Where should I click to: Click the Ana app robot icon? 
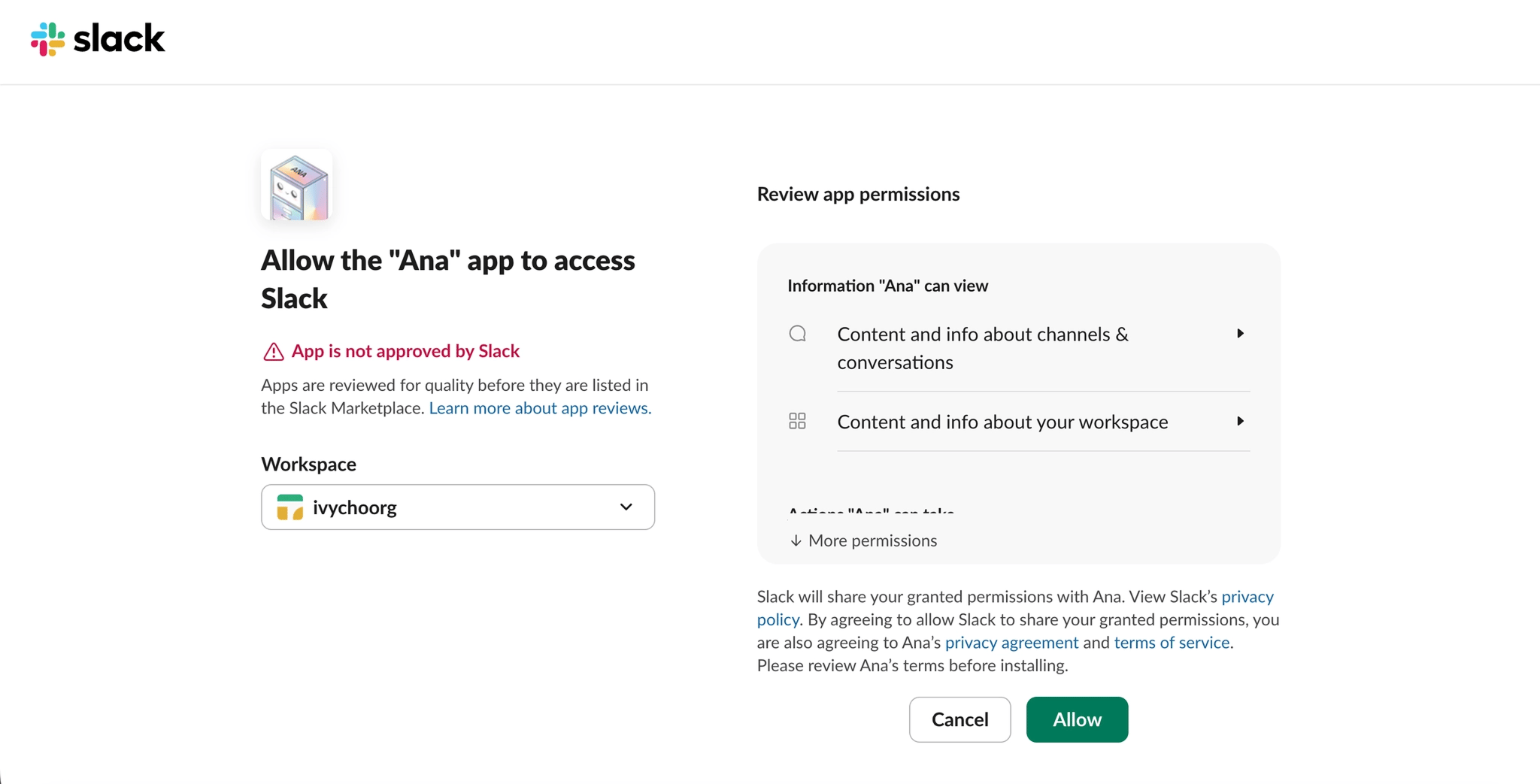[297, 185]
